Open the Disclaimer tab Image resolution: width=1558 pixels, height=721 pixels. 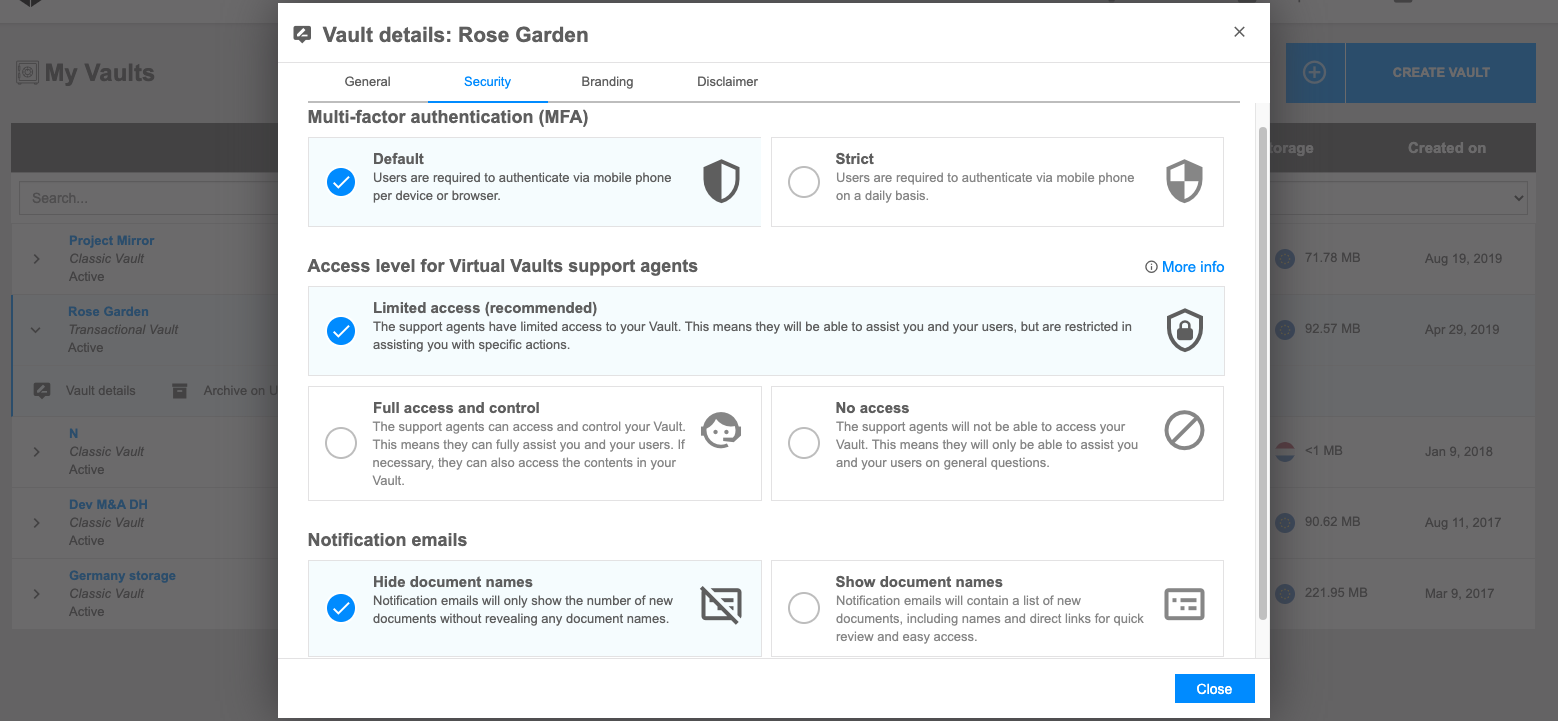coord(727,81)
